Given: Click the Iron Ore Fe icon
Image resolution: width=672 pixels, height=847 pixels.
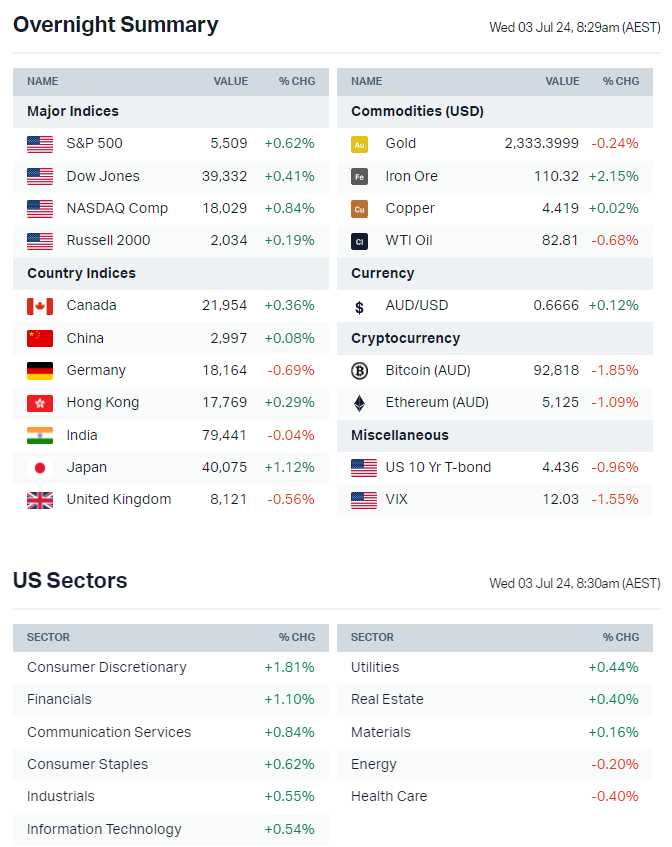Looking at the screenshot, I should (359, 177).
